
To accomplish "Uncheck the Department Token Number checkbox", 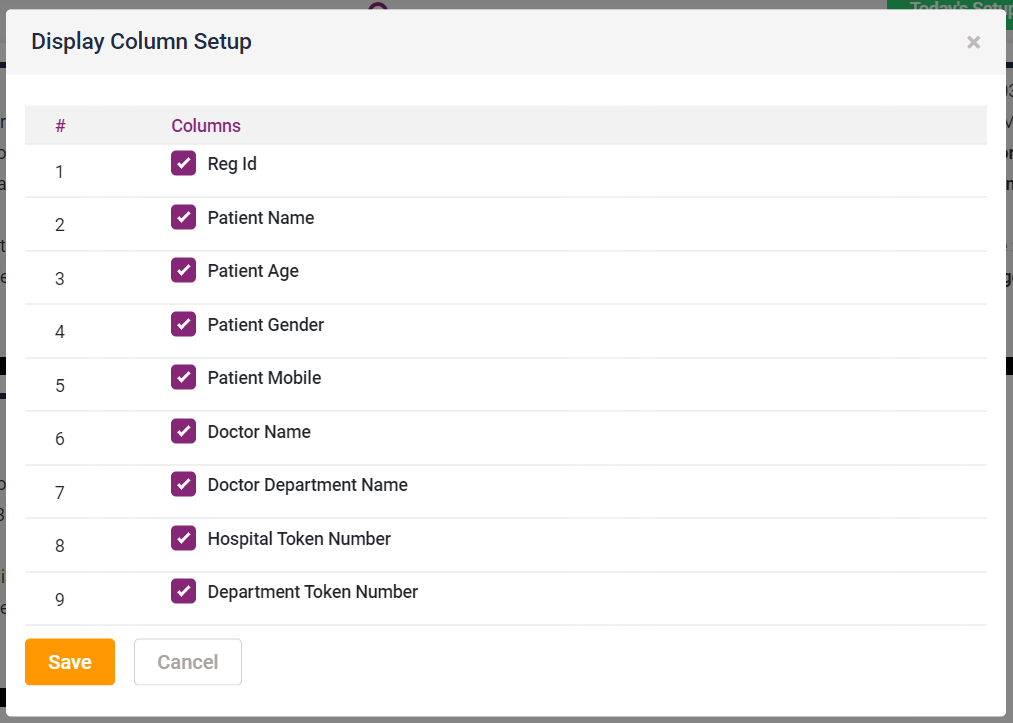I will coord(183,591).
